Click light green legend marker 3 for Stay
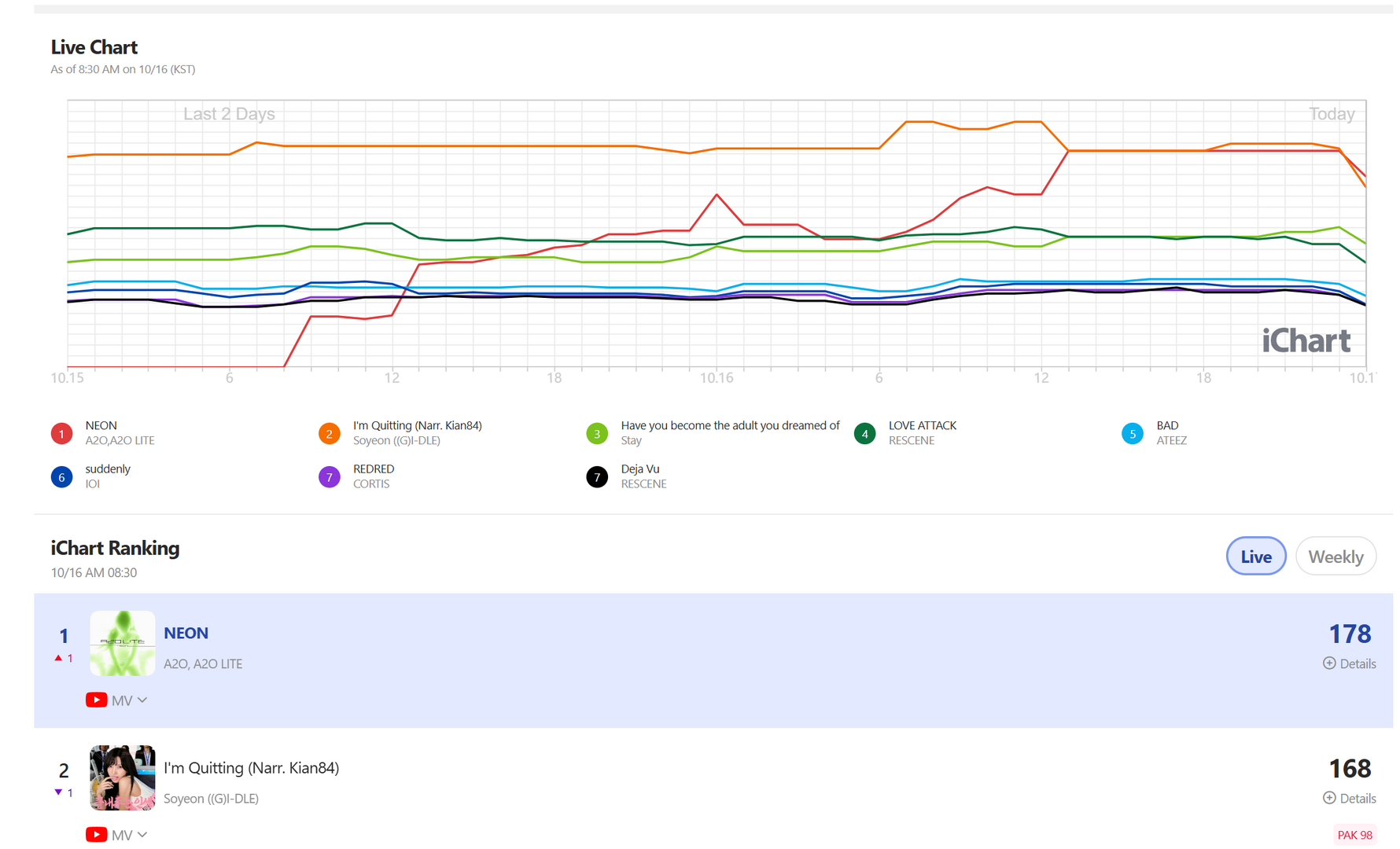Screen dimensions: 1400x849 click(x=597, y=433)
